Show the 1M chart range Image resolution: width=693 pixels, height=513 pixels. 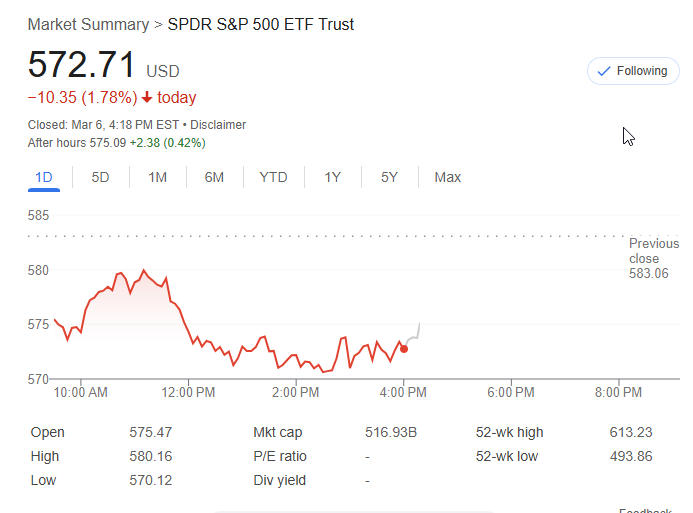pyautogui.click(x=157, y=177)
